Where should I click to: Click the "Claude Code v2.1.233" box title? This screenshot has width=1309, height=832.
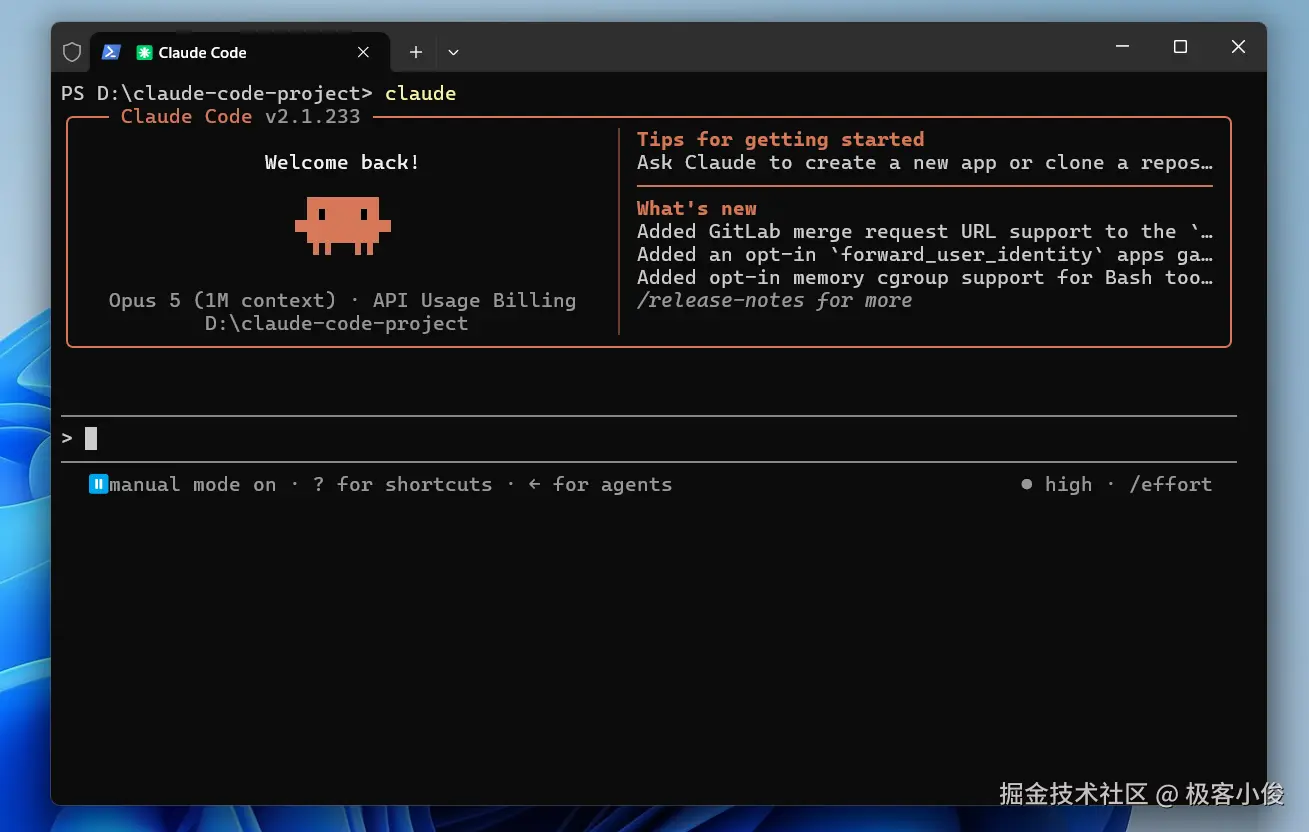click(240, 116)
